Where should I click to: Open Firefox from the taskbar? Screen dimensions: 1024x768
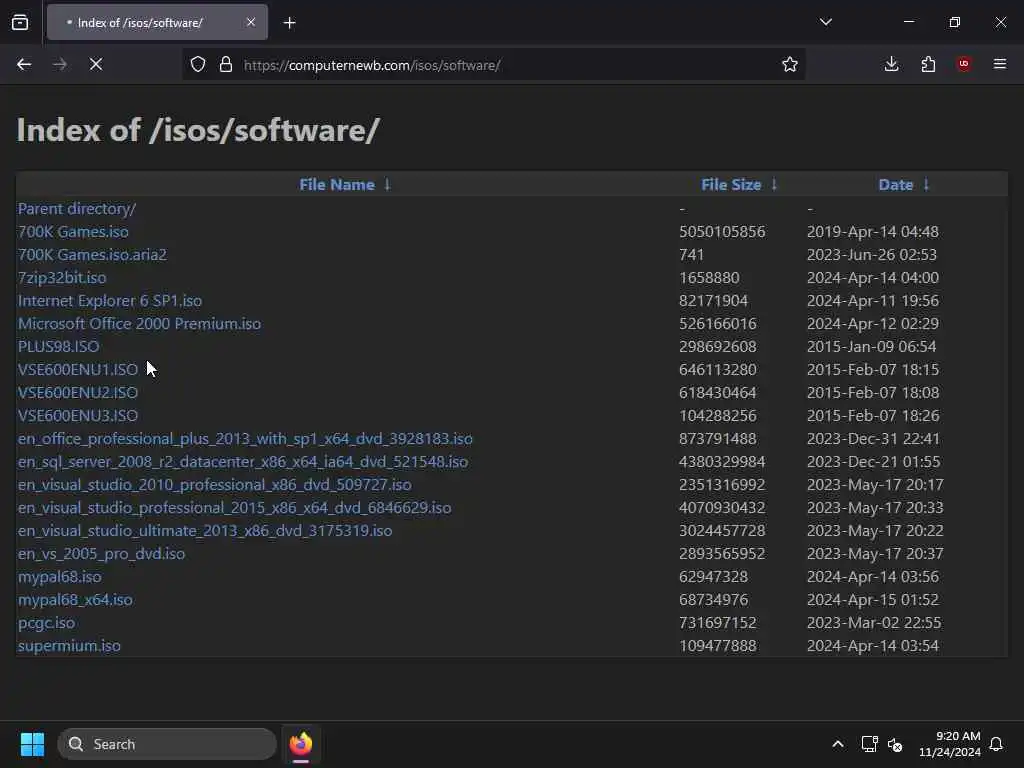click(300, 744)
